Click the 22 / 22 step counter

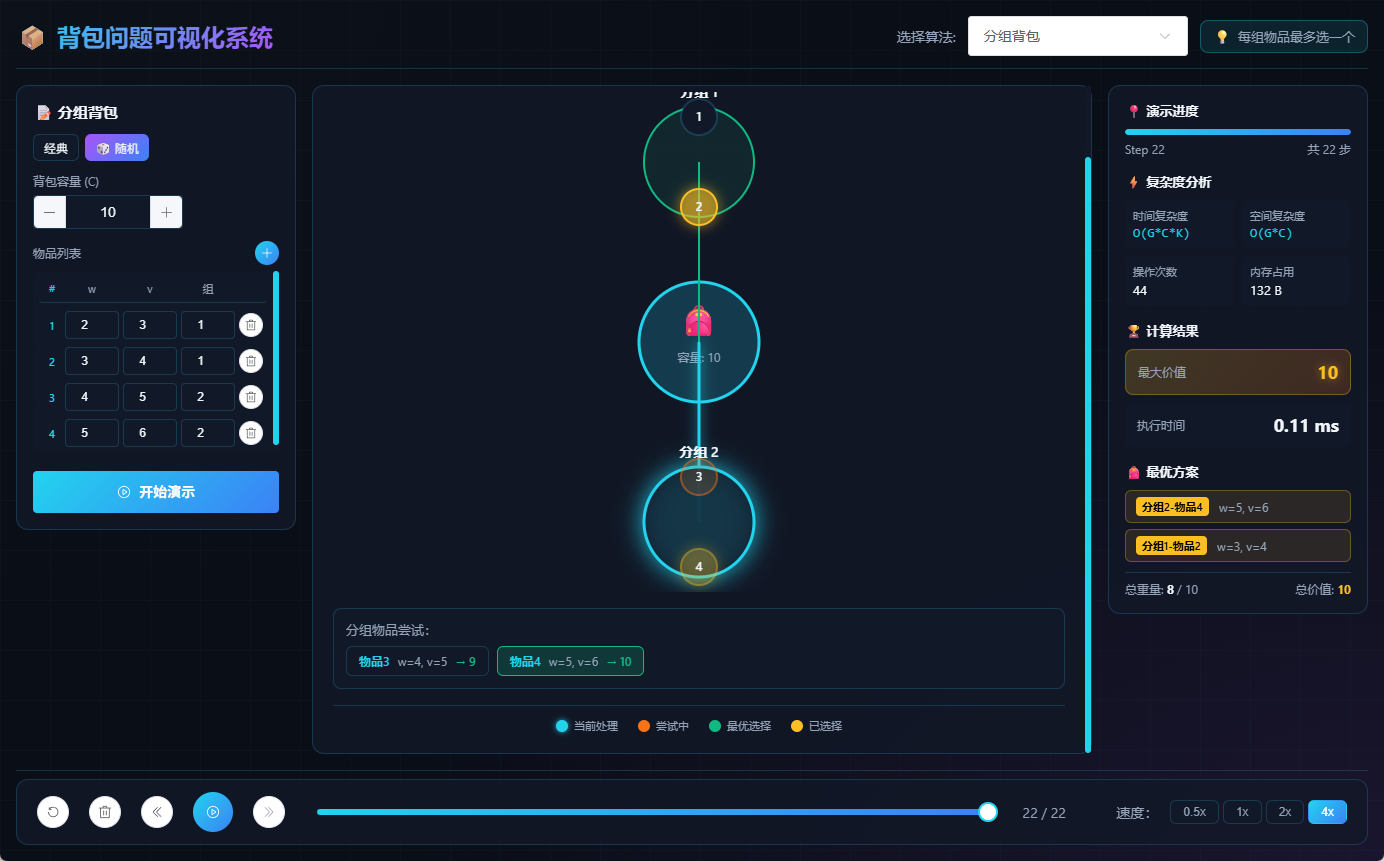tap(1044, 813)
